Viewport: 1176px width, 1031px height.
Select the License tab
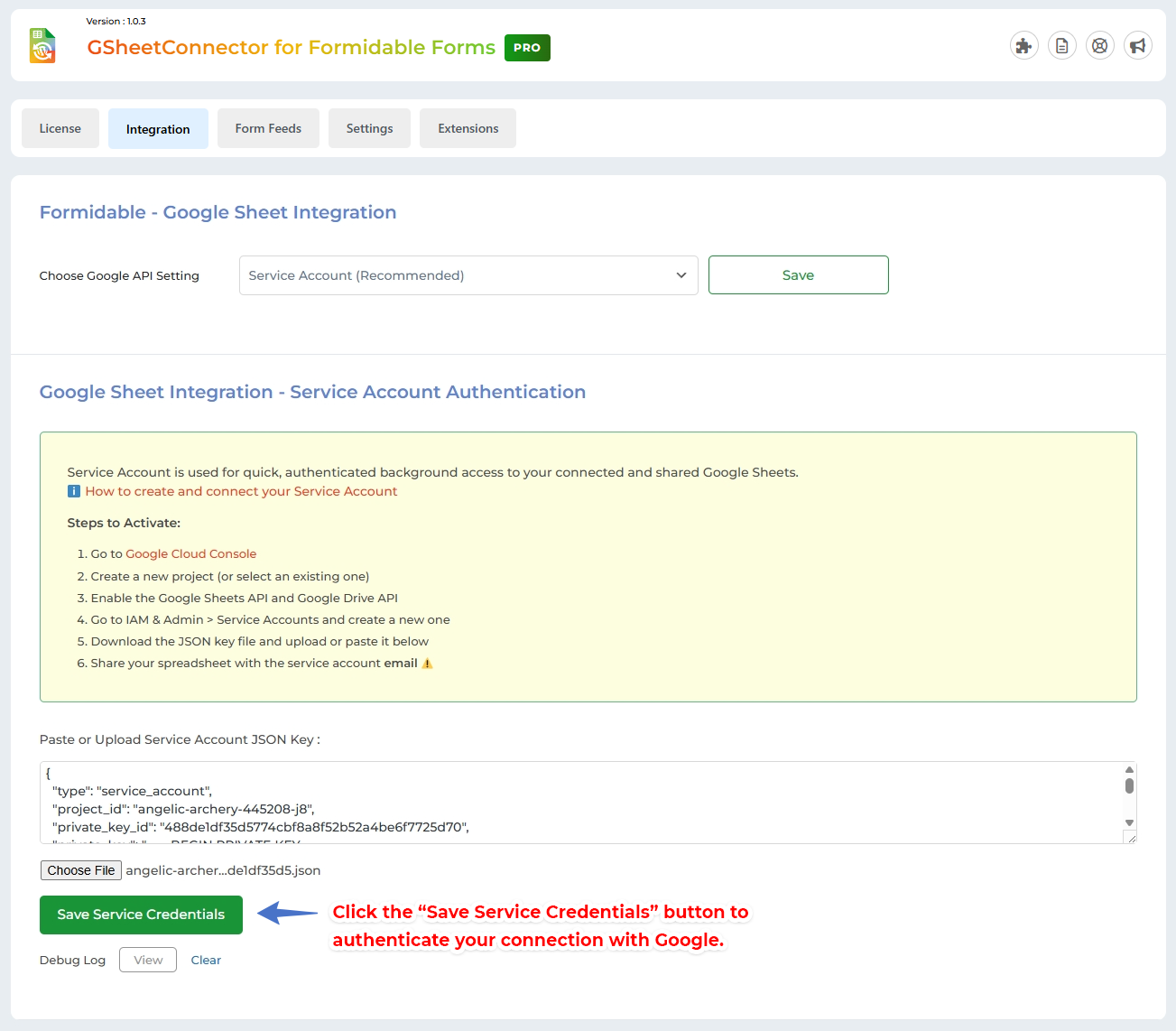[60, 128]
